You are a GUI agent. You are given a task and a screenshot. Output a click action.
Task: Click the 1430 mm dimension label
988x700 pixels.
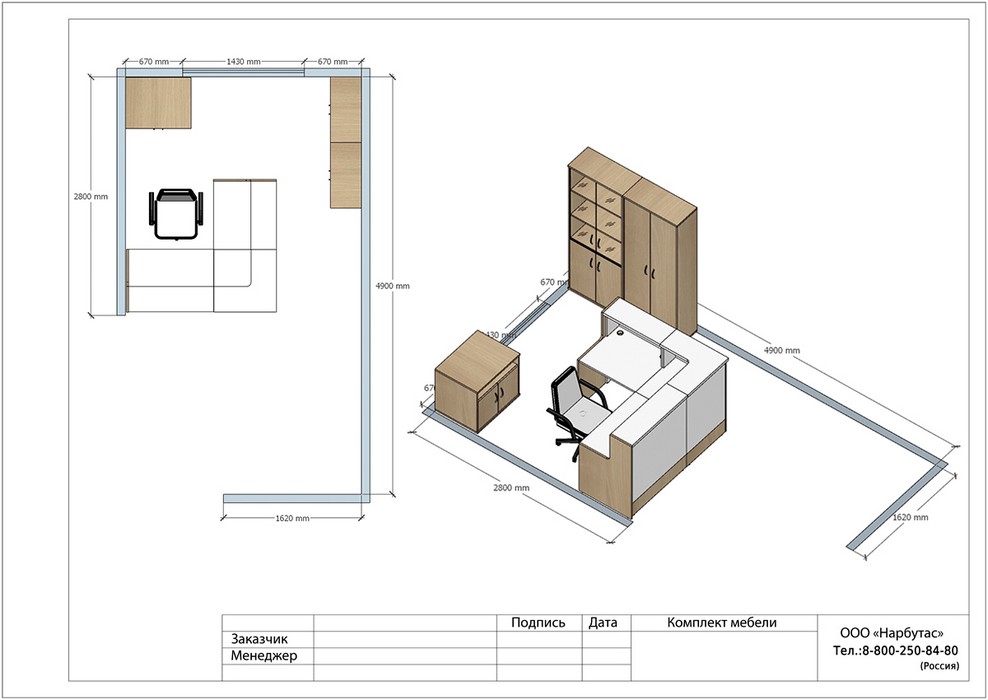click(243, 62)
